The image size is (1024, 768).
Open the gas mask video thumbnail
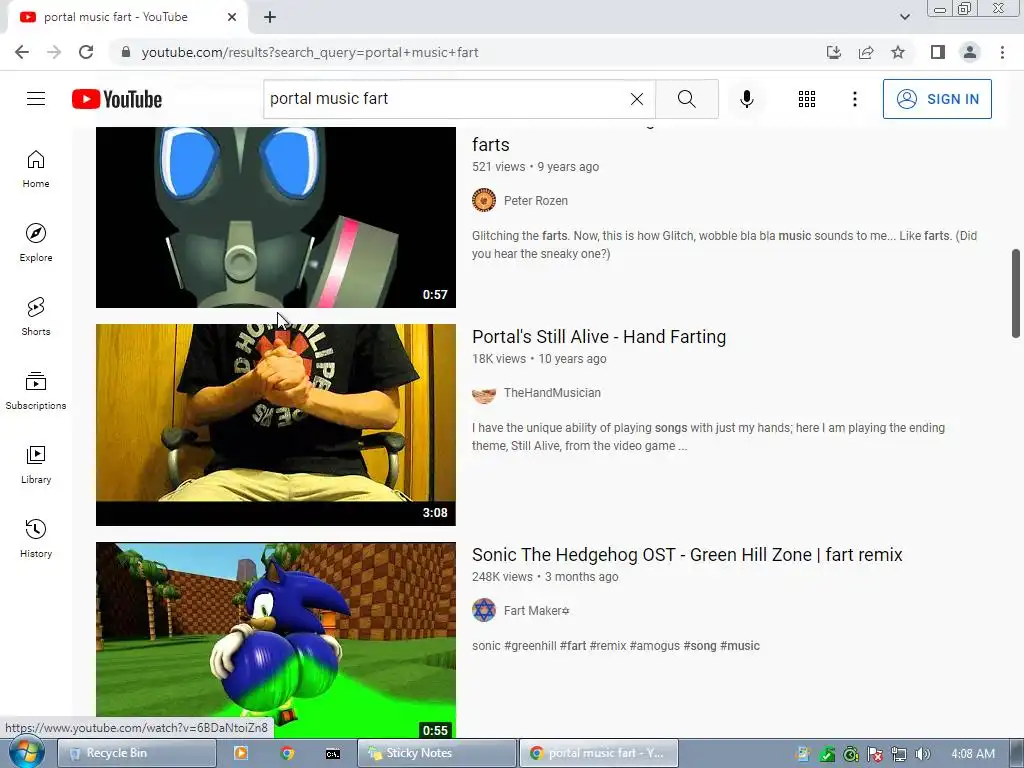(276, 217)
